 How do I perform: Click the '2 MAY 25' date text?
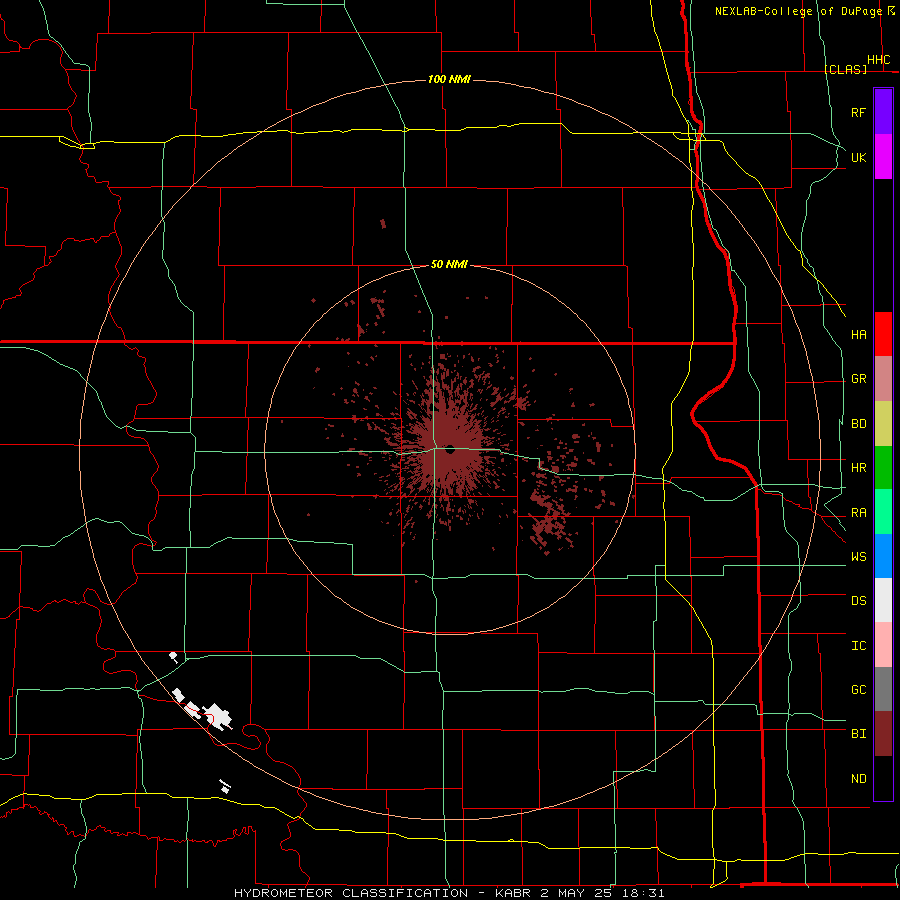(576, 893)
